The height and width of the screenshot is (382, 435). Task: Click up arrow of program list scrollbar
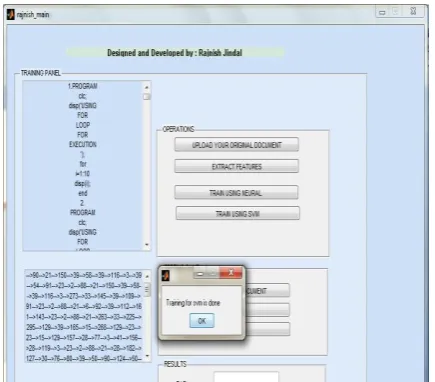[x=146, y=87]
